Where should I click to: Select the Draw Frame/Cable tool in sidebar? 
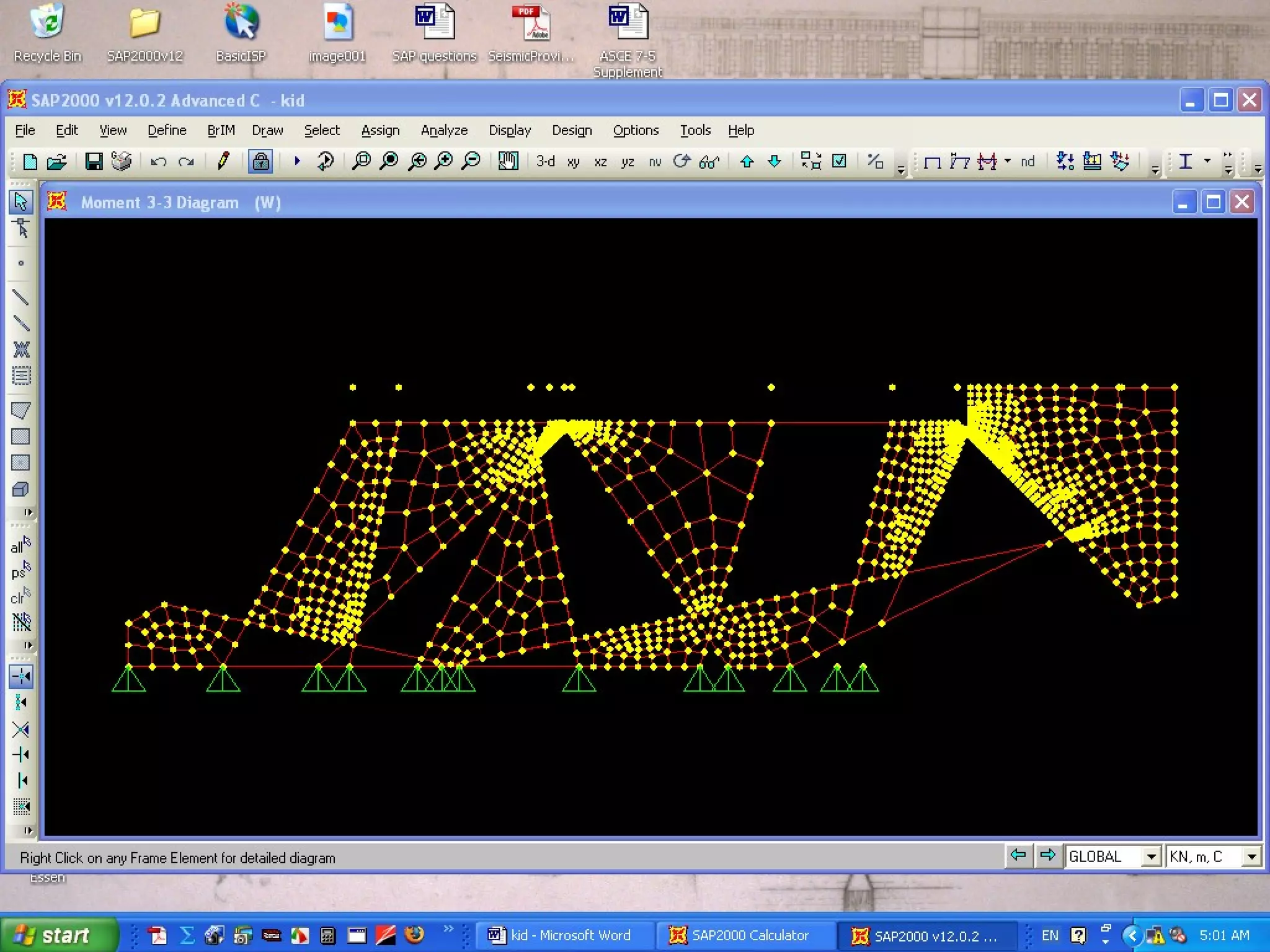[20, 297]
